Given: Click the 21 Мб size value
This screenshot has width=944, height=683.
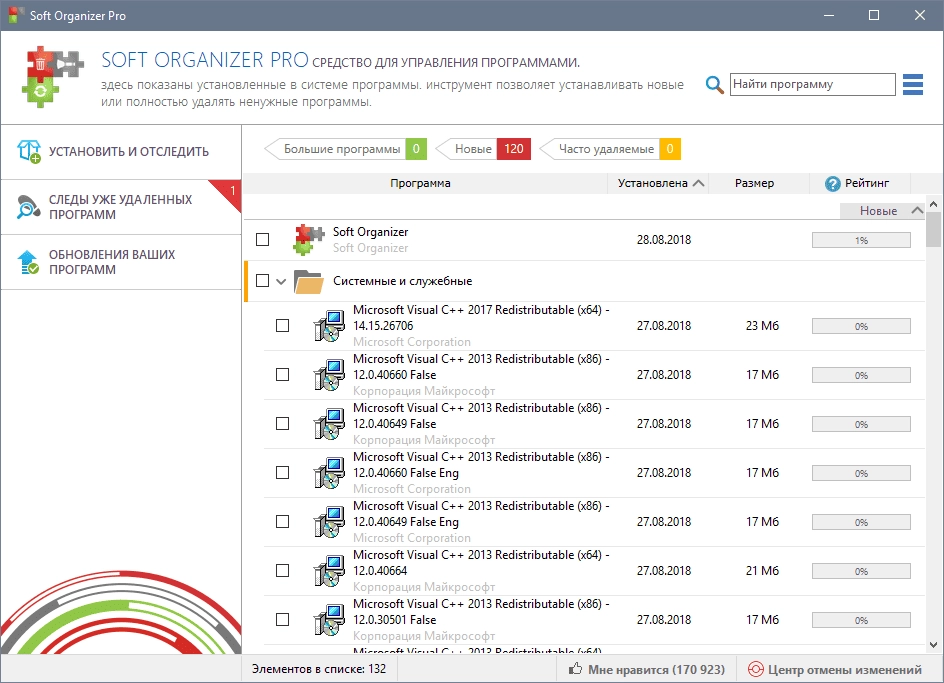Looking at the screenshot, I should click(762, 570).
